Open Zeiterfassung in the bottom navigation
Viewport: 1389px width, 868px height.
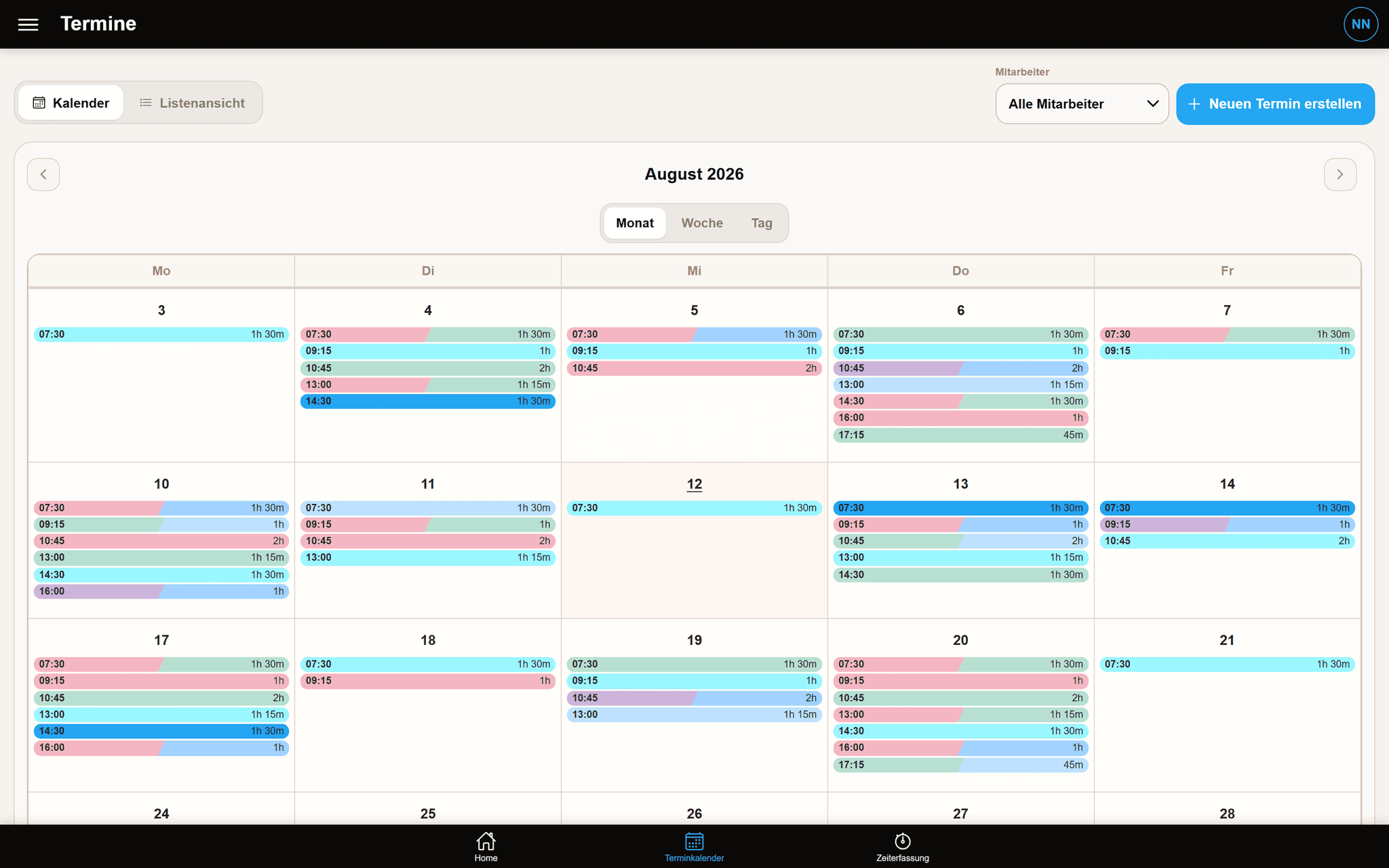pyautogui.click(x=902, y=846)
